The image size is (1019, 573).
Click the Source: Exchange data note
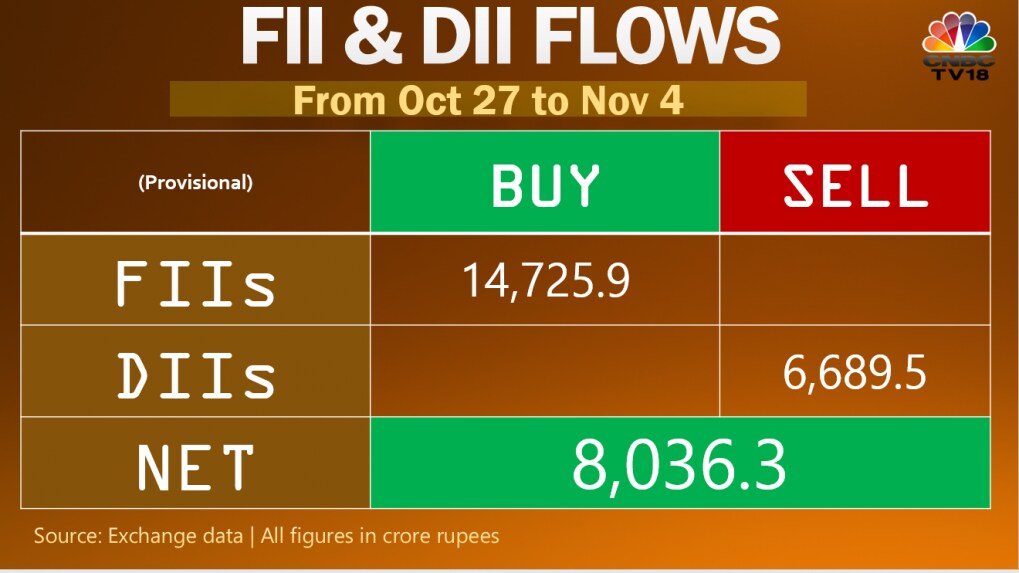click(138, 536)
